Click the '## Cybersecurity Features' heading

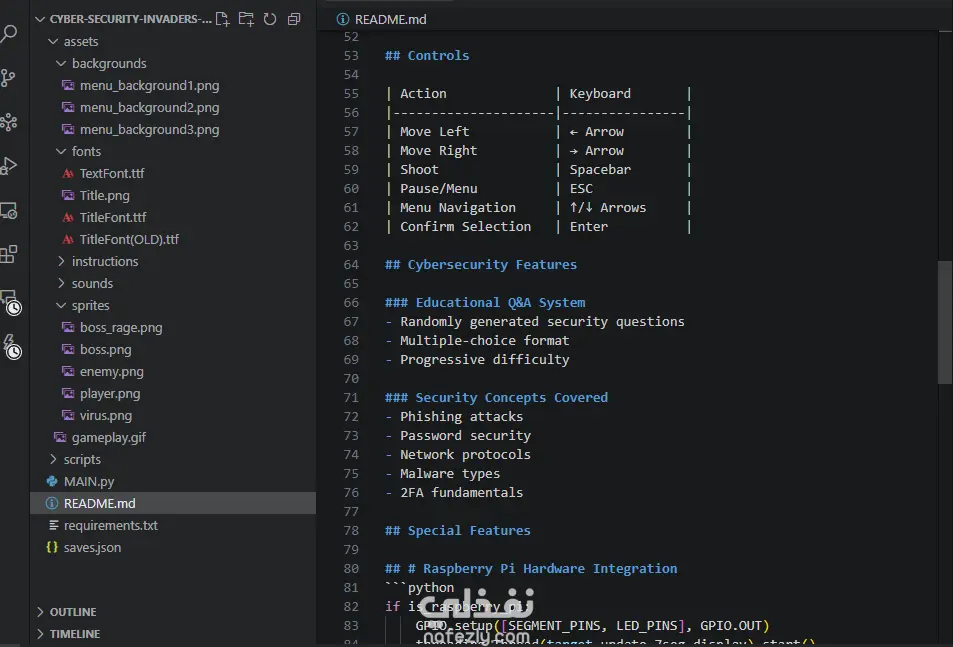tap(481, 264)
